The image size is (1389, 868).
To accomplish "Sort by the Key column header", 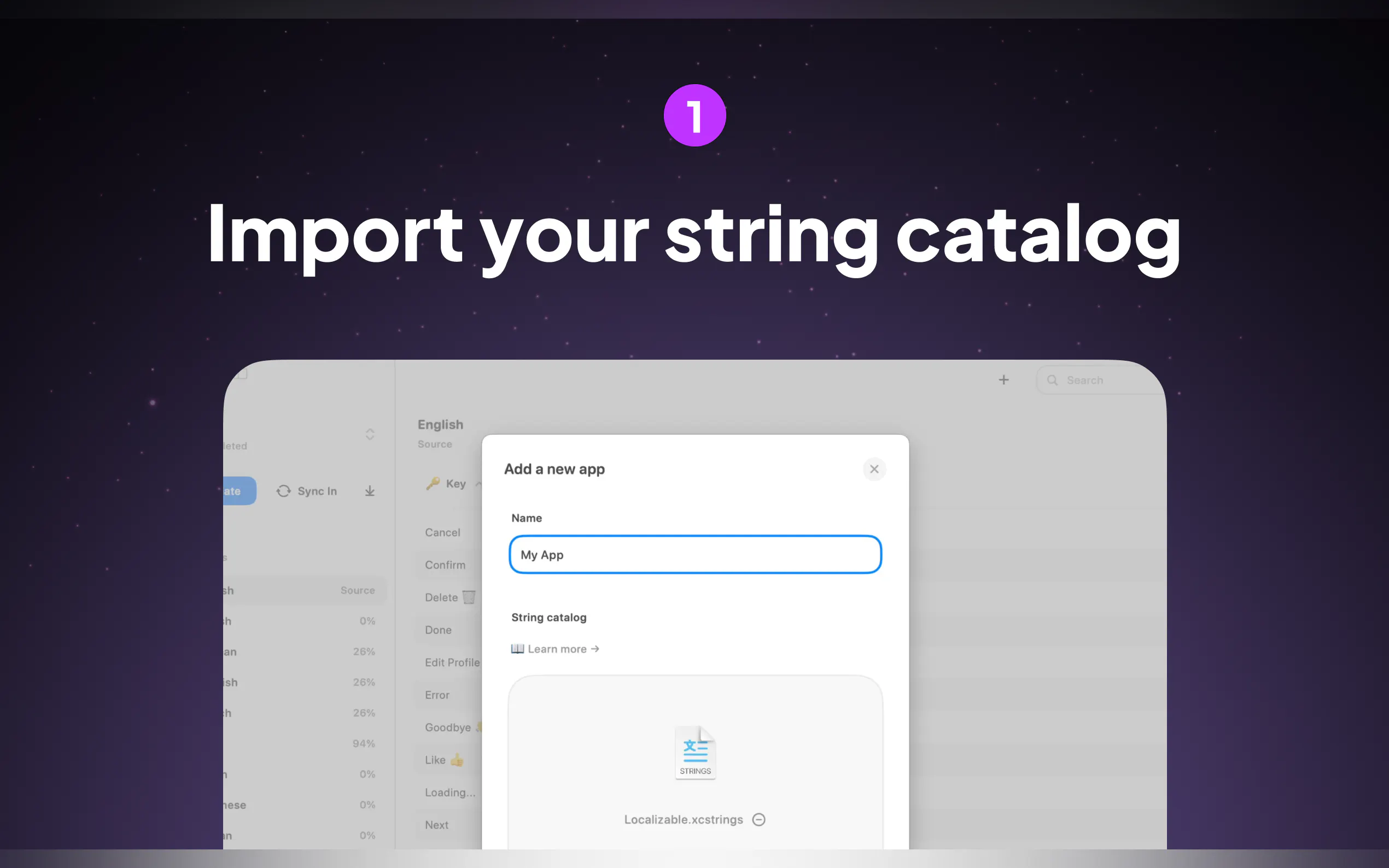I will [x=456, y=483].
